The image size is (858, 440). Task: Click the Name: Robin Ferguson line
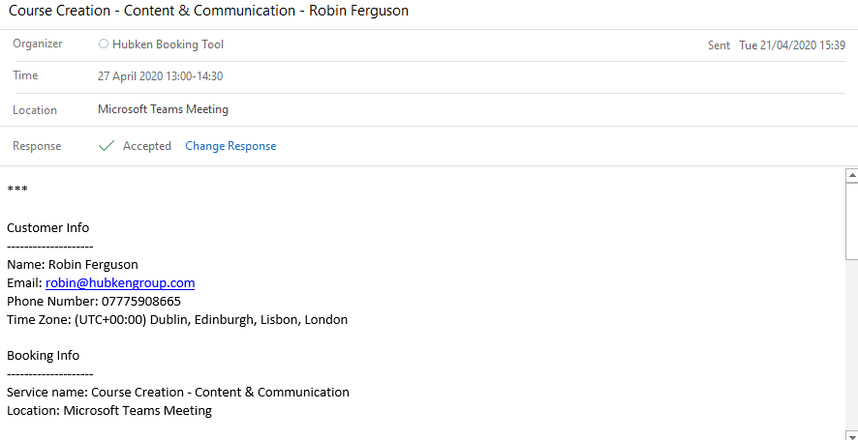point(72,265)
